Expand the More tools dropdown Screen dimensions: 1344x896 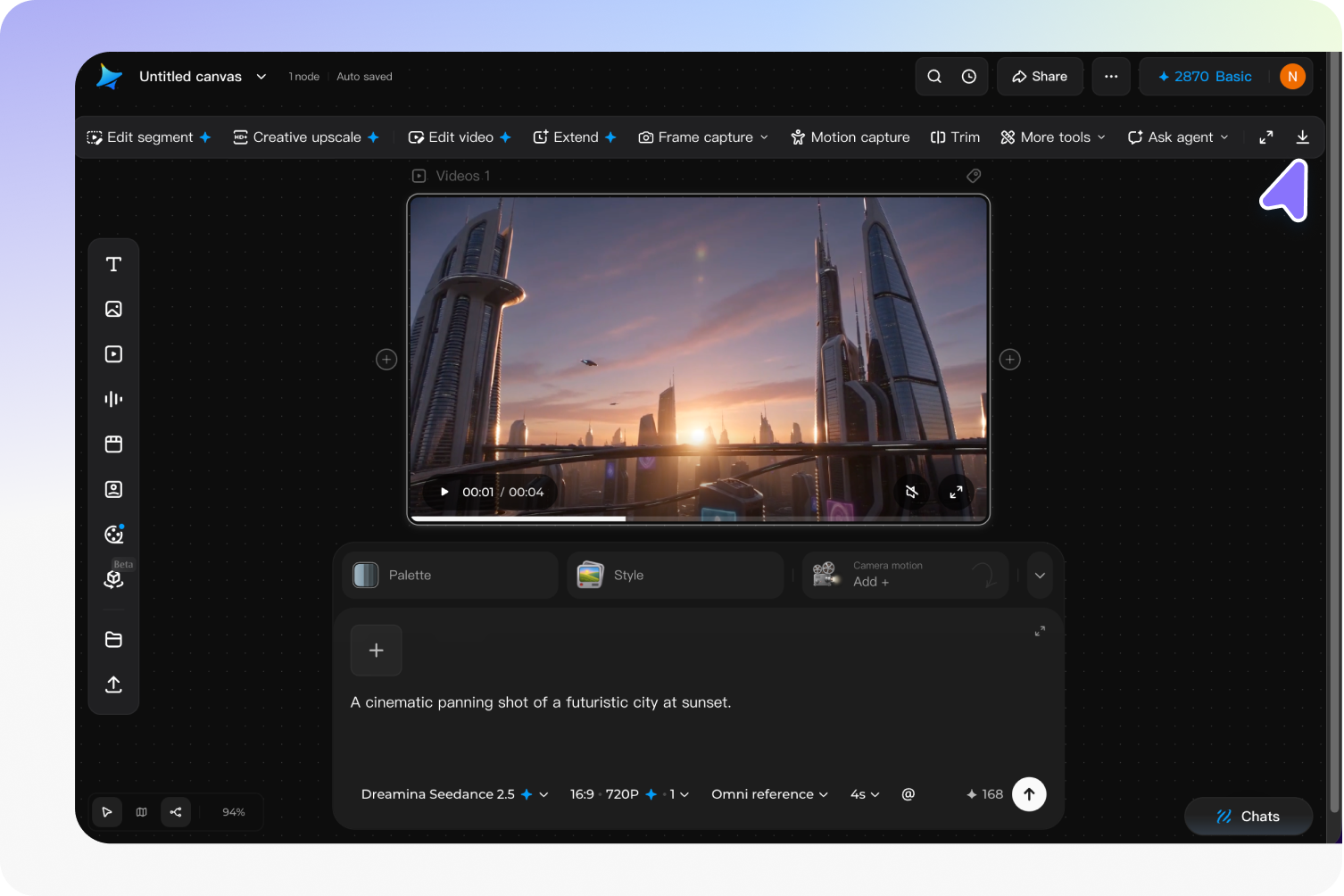tap(1053, 137)
